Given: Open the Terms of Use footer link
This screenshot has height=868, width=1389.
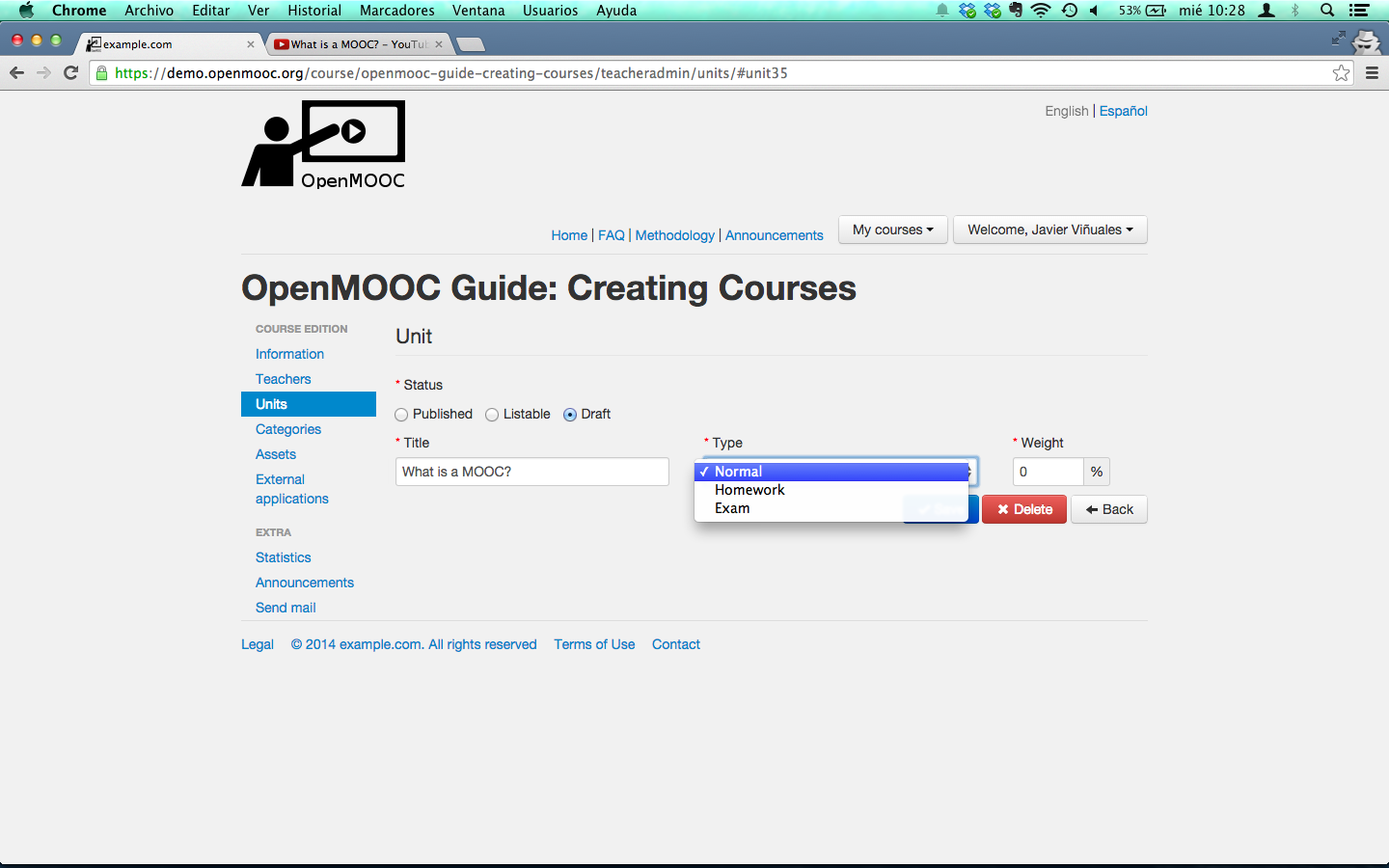Looking at the screenshot, I should 594,644.
